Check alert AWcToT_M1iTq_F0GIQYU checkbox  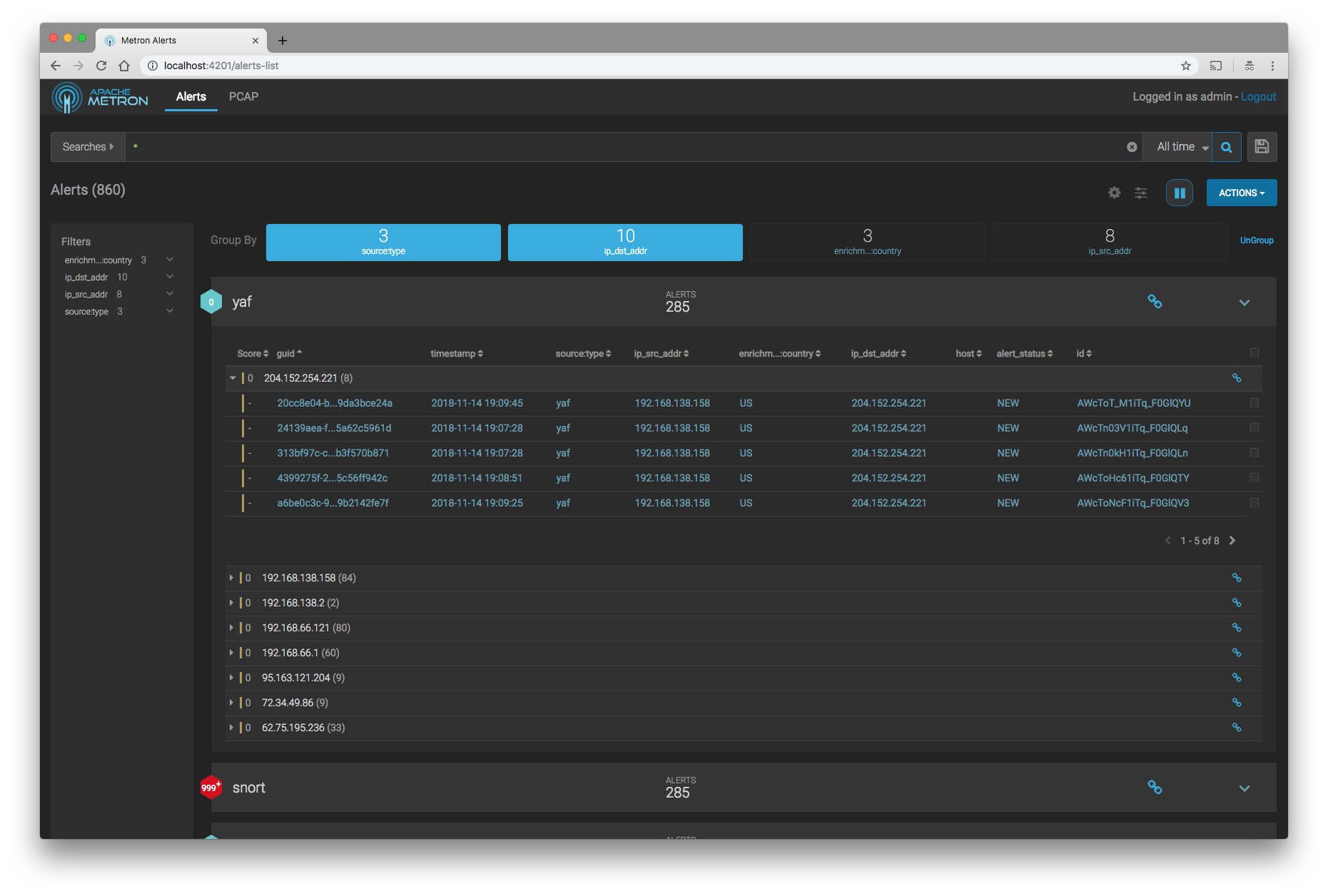click(1254, 403)
